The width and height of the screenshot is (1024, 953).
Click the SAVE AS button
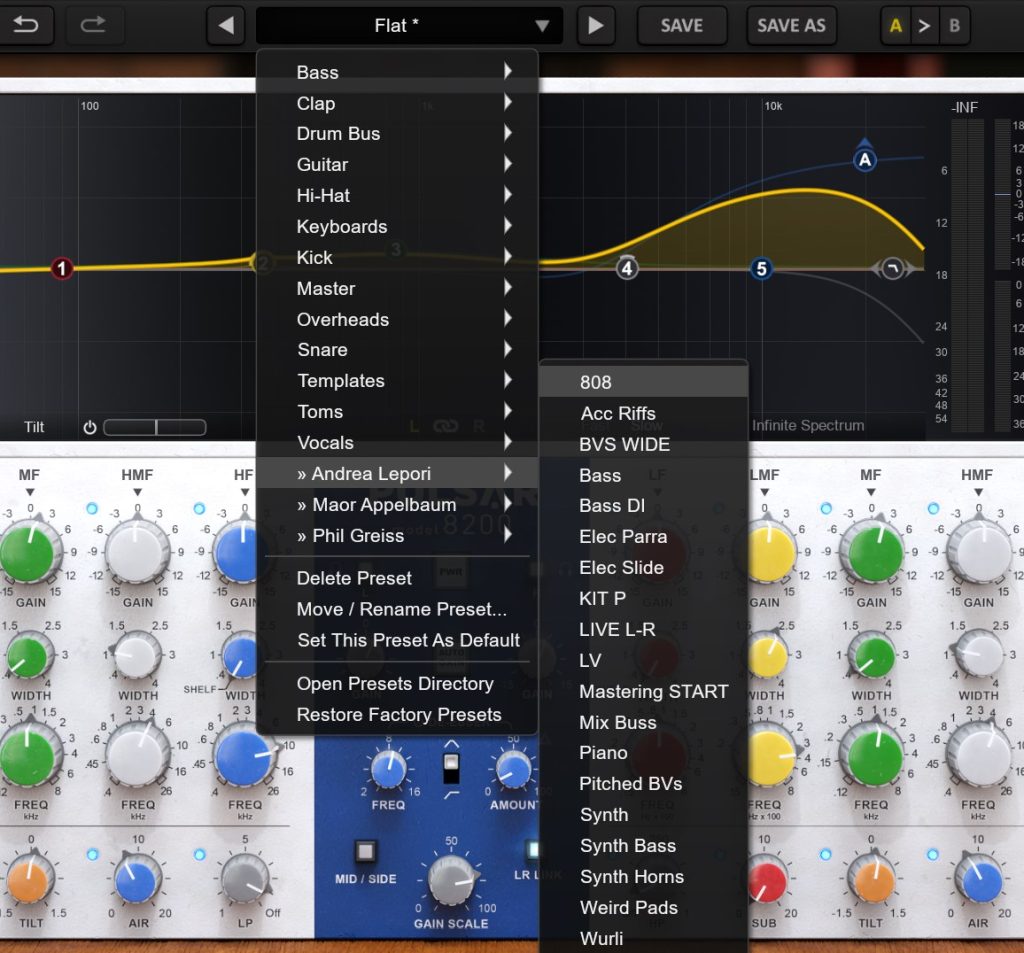791,26
